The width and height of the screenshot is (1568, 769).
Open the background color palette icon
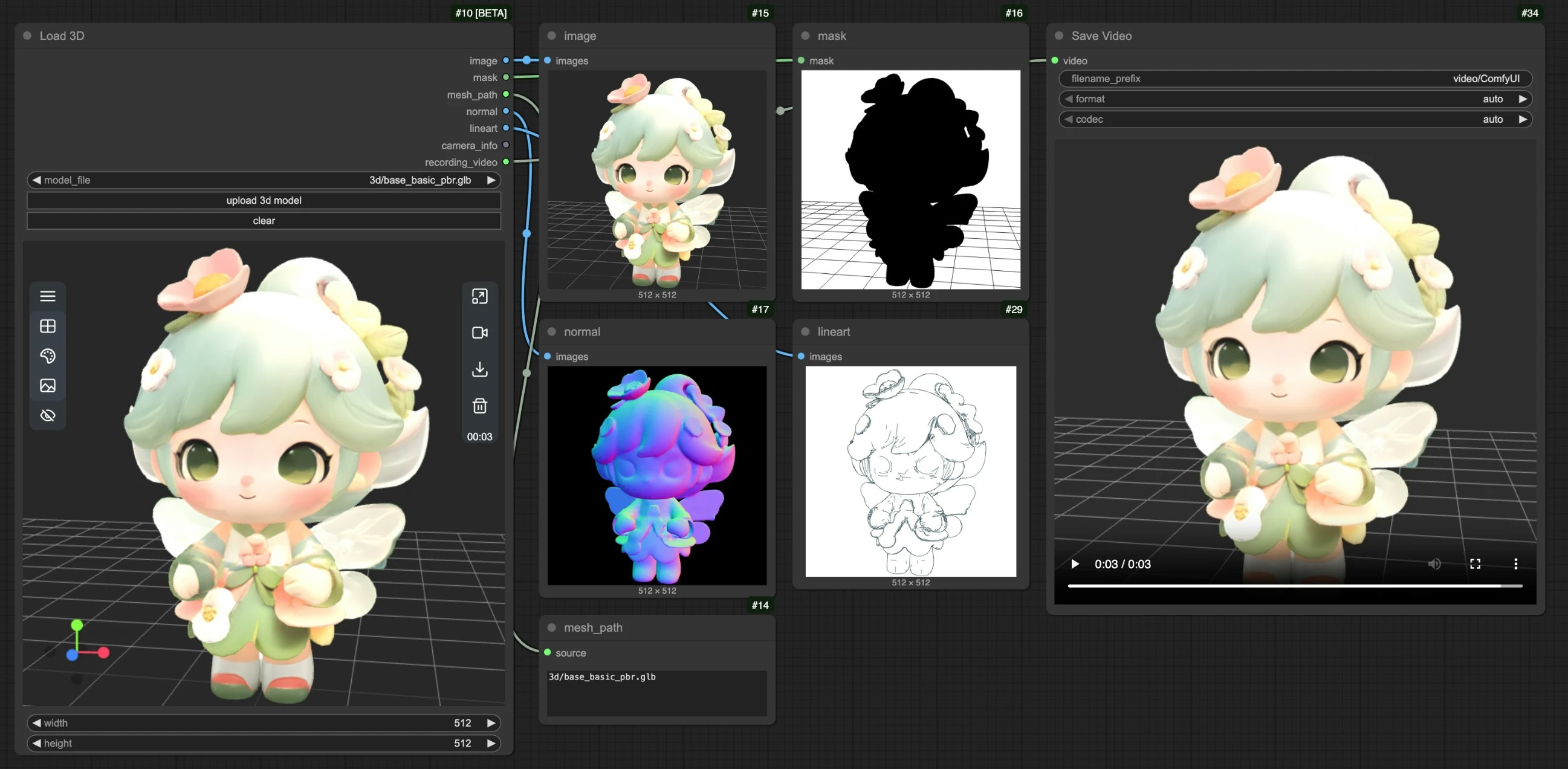point(48,355)
